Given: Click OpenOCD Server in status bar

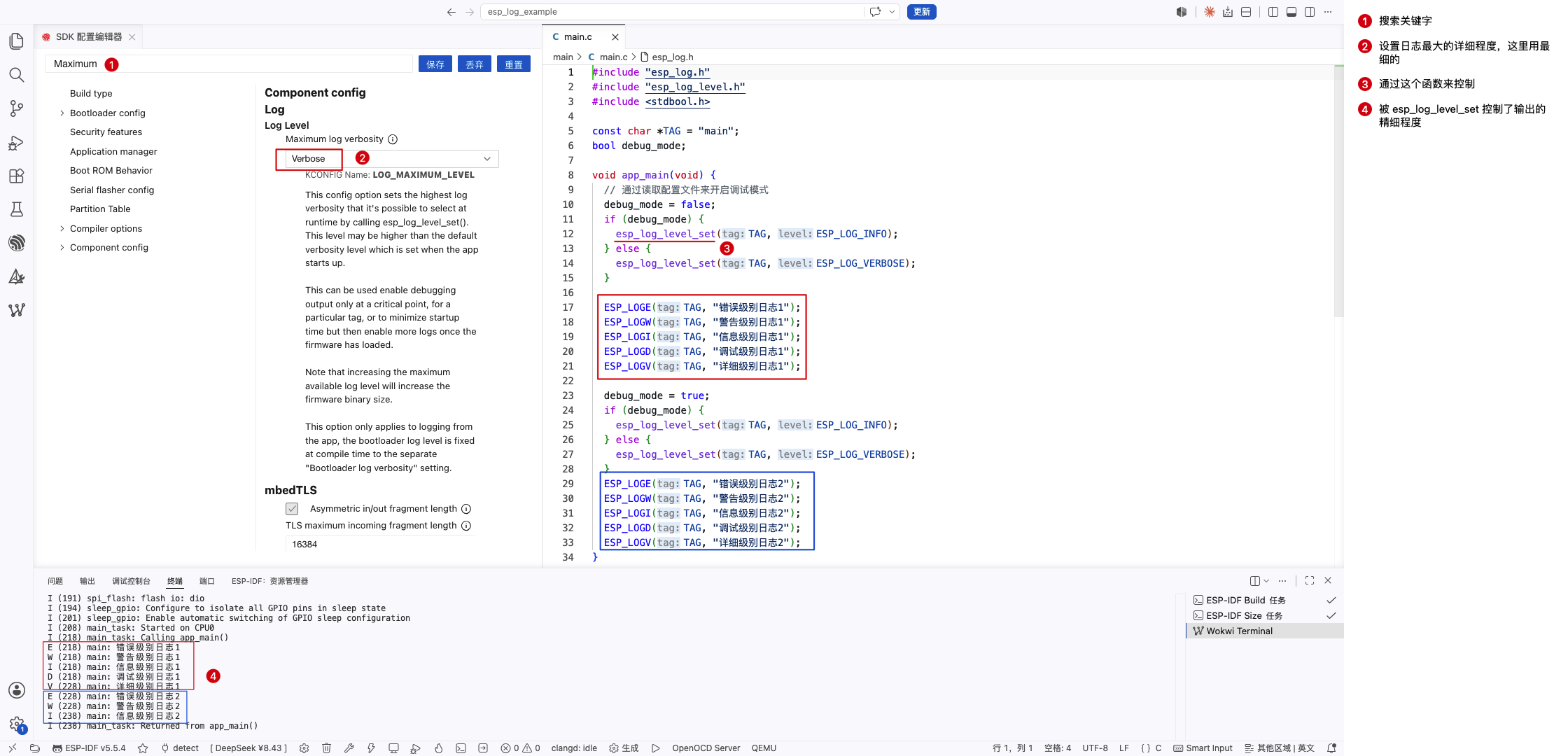Looking at the screenshot, I should pyautogui.click(x=706, y=748).
